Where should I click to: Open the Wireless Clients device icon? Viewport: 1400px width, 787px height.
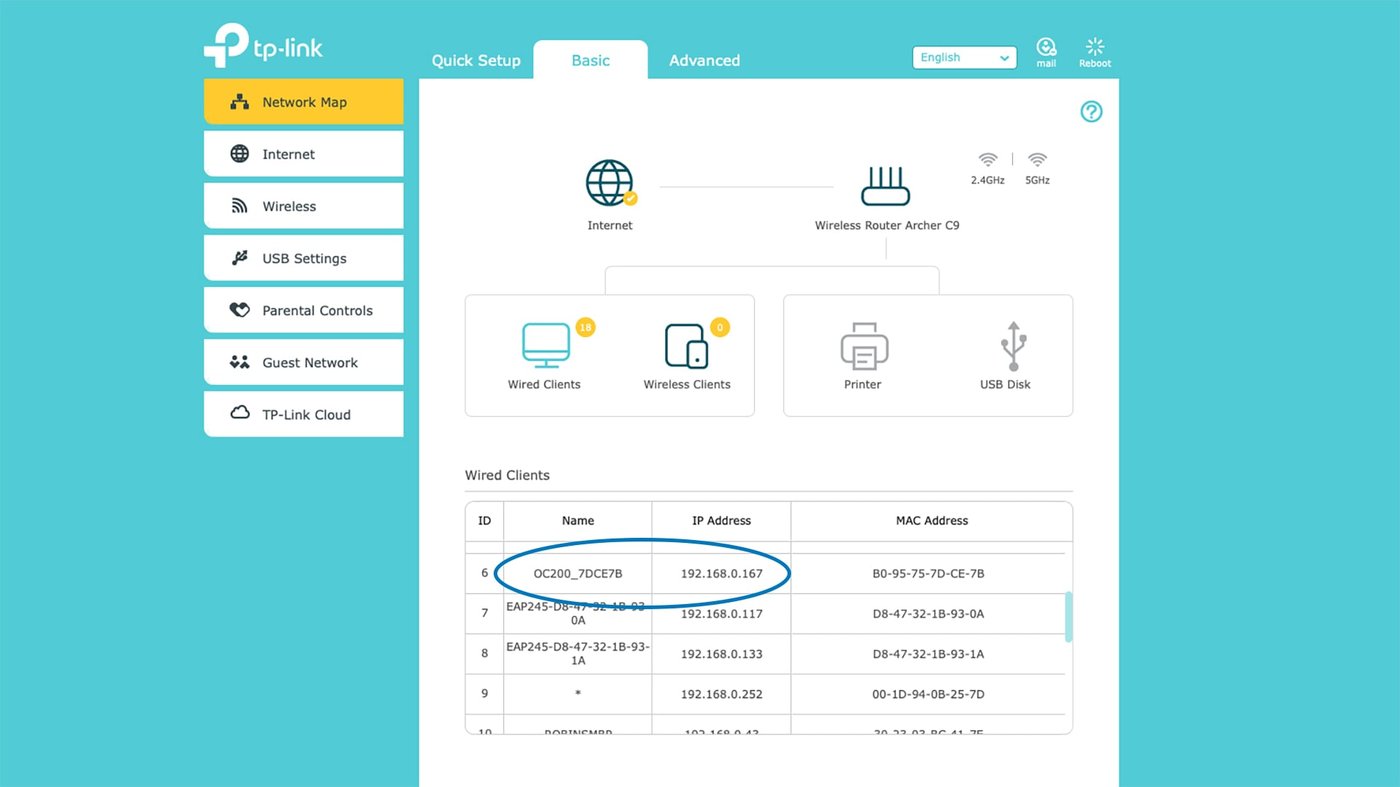[686, 346]
